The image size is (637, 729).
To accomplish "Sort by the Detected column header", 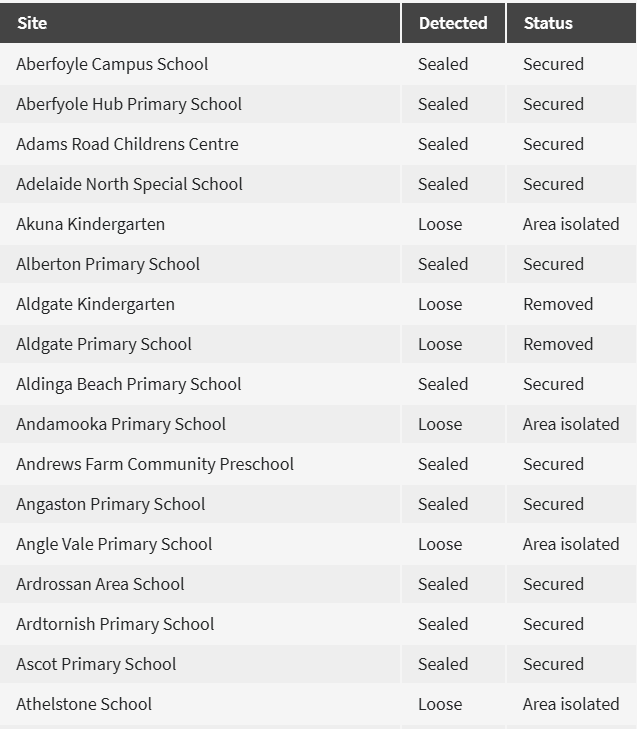I will coord(453,23).
